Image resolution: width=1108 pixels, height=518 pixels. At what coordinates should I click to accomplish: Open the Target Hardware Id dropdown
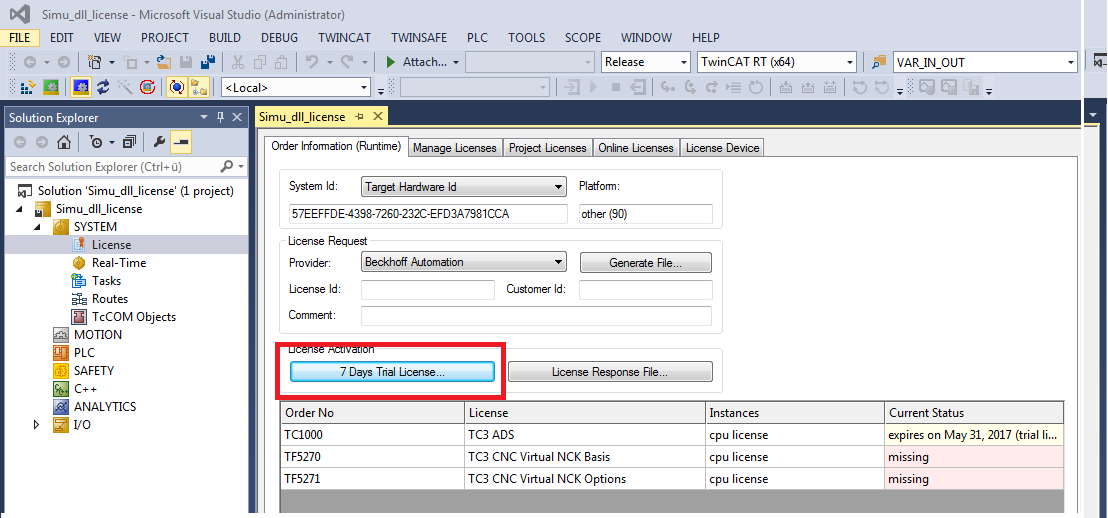[560, 187]
